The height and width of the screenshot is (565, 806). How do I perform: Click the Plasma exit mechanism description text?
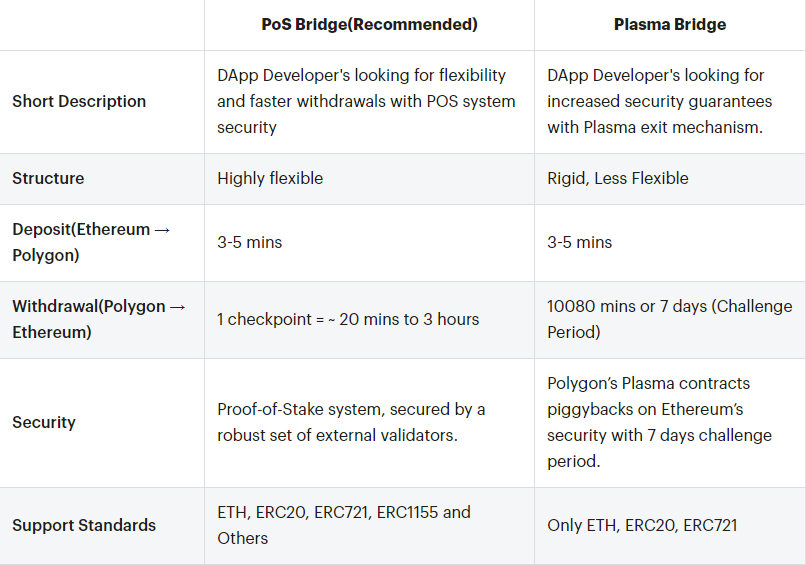659,101
